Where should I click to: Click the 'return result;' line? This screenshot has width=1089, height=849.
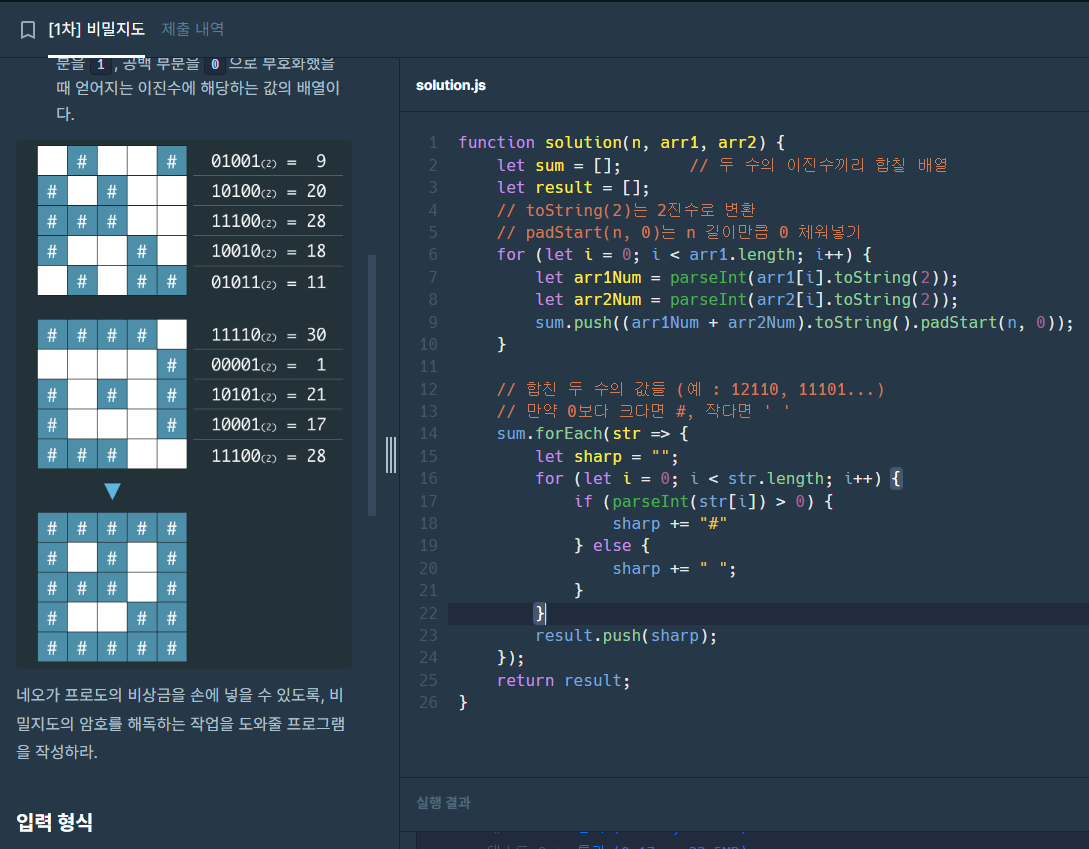click(563, 681)
